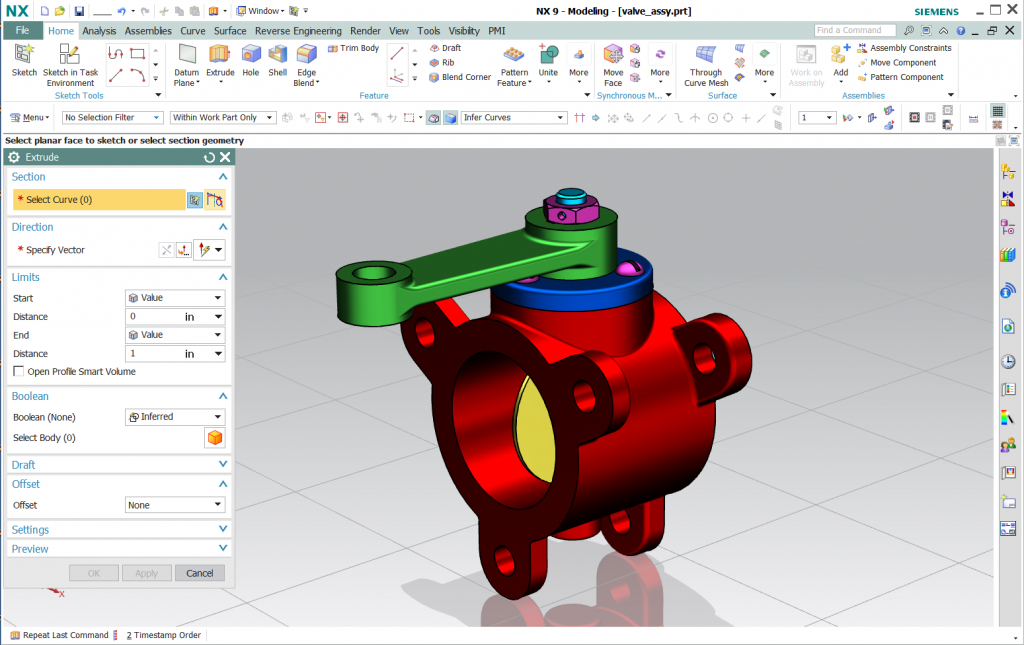Open the Specify Vector type dropdown arrow
Screen dimensions: 1024x645
pyautogui.click(x=219, y=250)
